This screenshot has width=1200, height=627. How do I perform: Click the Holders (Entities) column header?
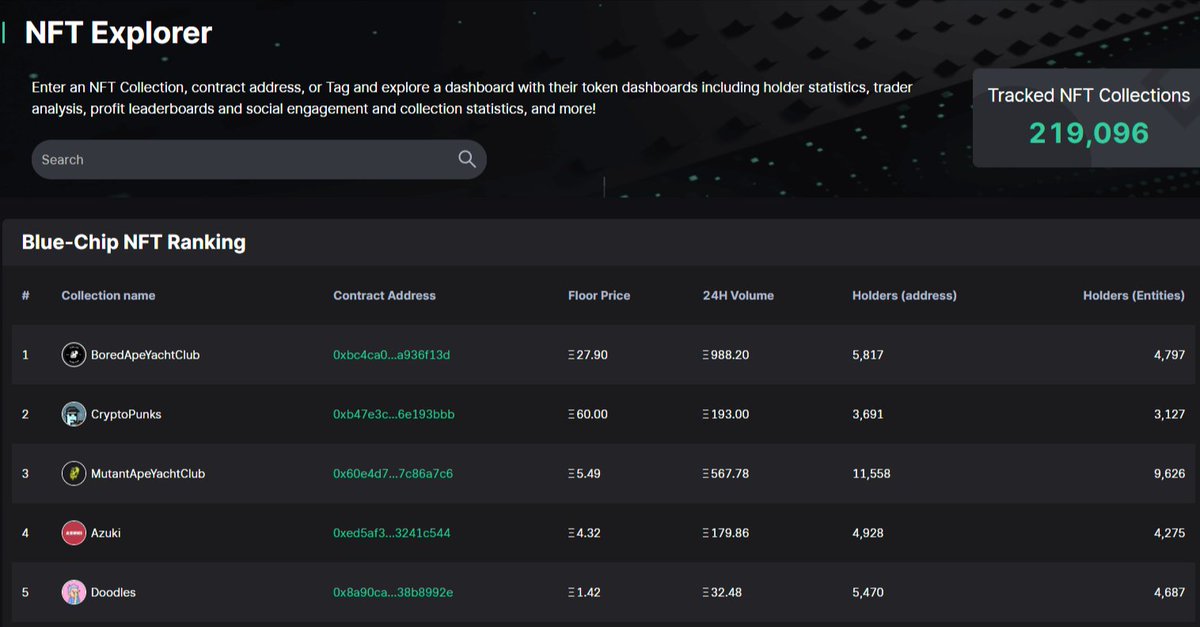pyautogui.click(x=1134, y=295)
